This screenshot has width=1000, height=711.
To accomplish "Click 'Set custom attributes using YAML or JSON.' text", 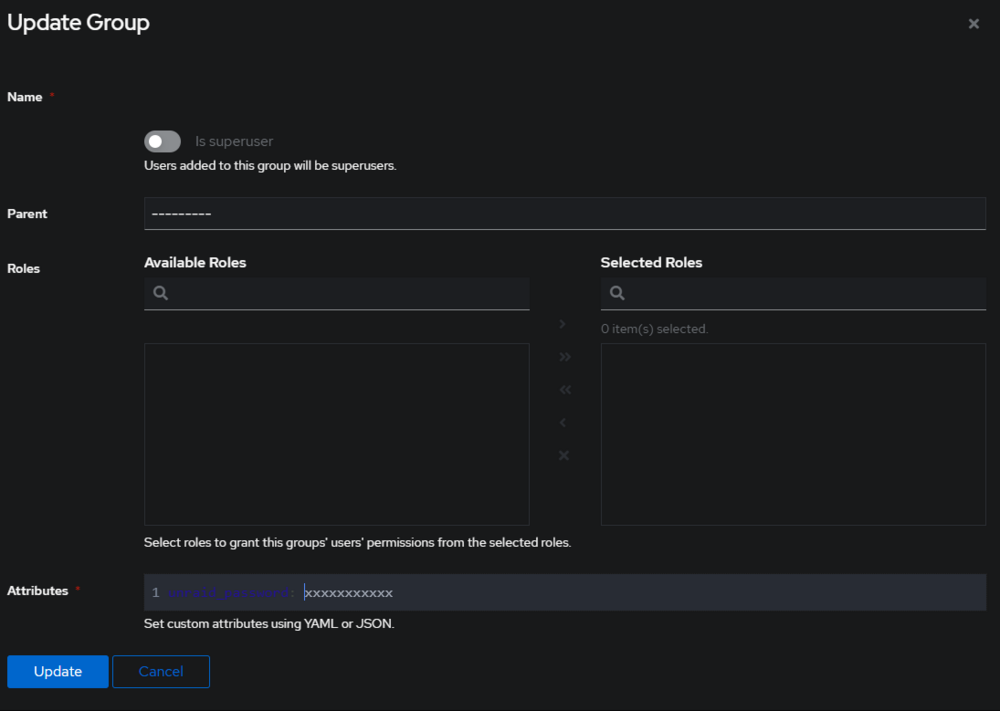I will click(x=269, y=624).
